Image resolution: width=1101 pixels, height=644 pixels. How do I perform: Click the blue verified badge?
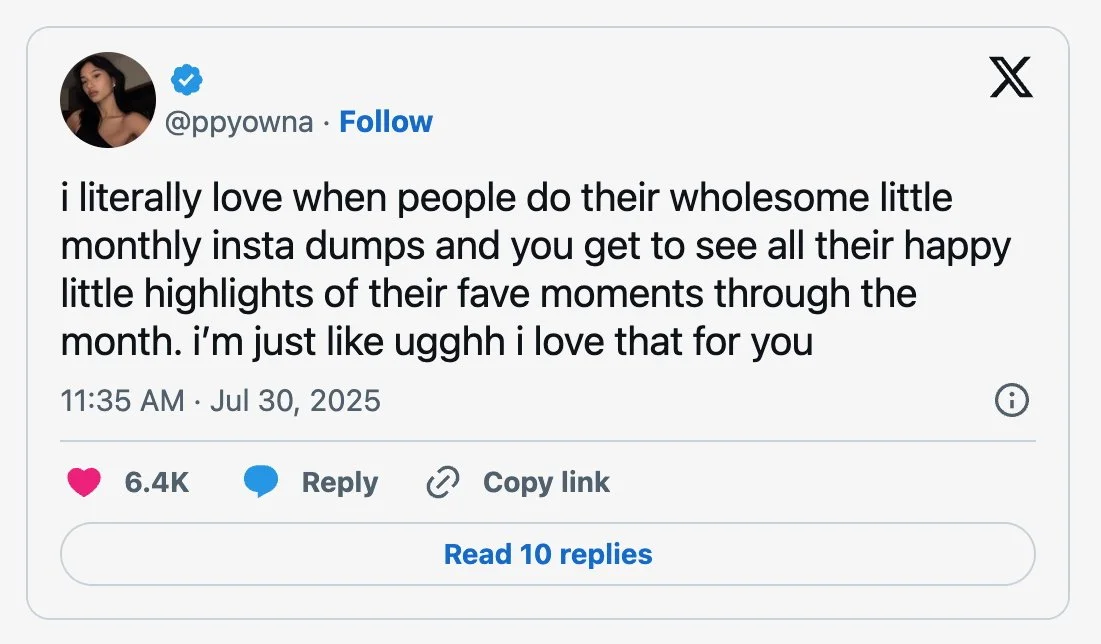(x=186, y=78)
